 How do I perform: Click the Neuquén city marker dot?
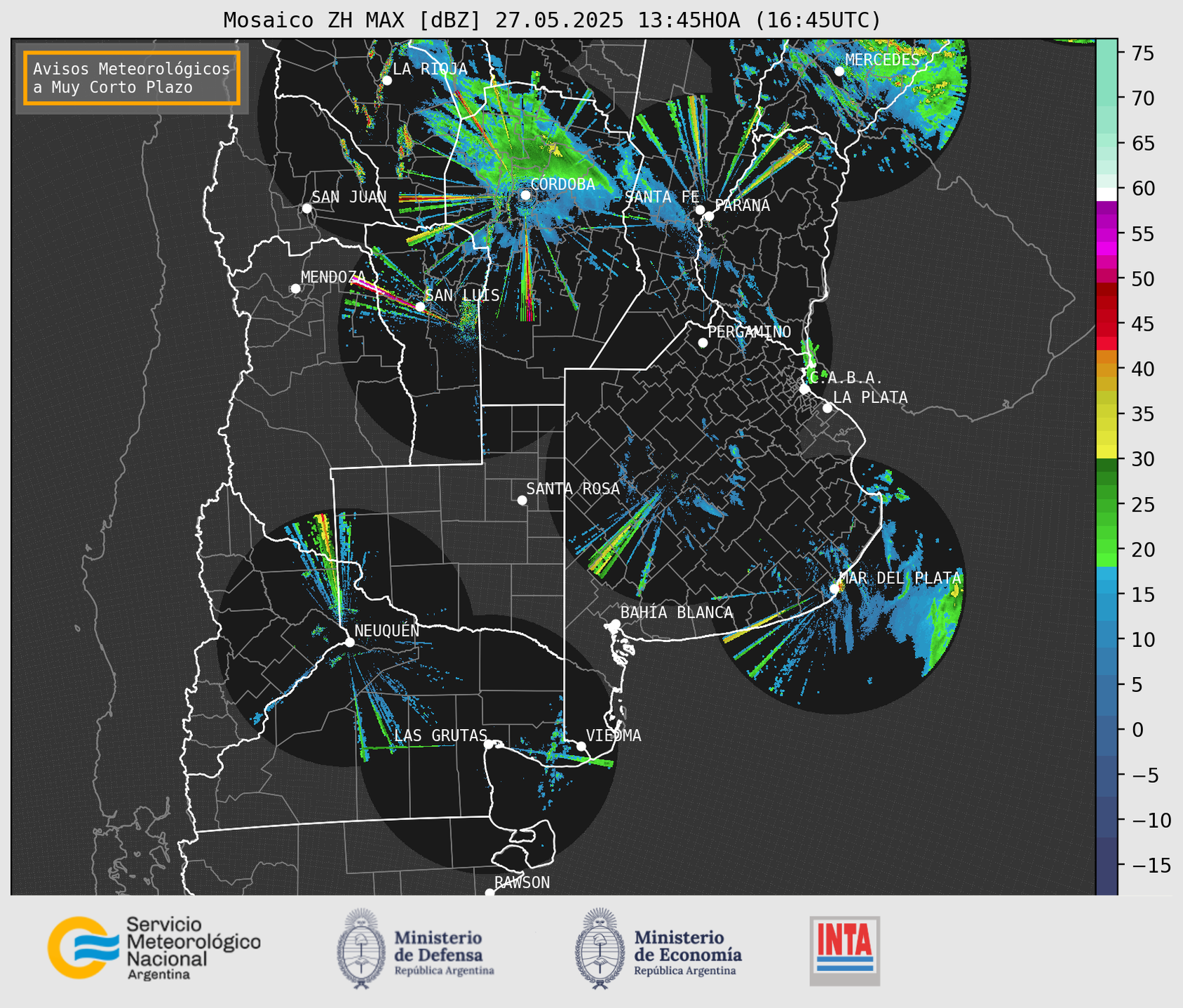pyautogui.click(x=349, y=642)
